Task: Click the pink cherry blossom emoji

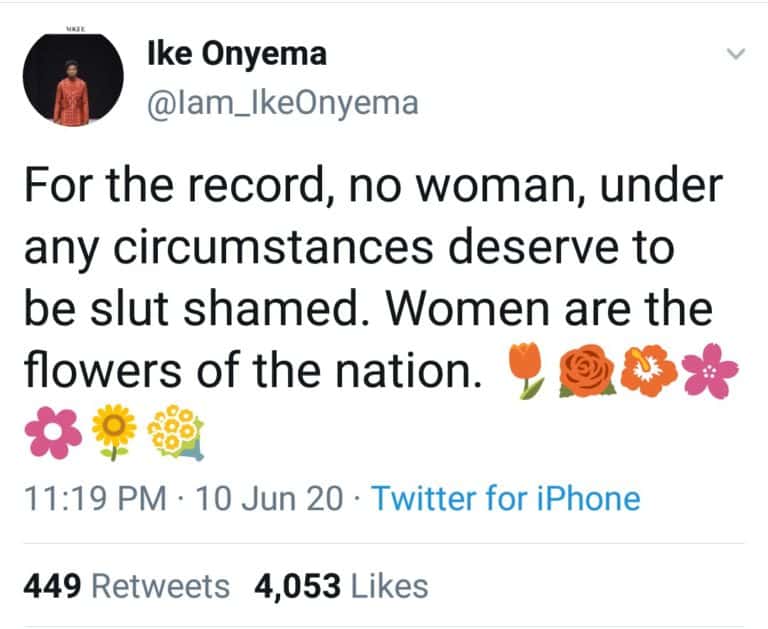Action: pos(712,374)
